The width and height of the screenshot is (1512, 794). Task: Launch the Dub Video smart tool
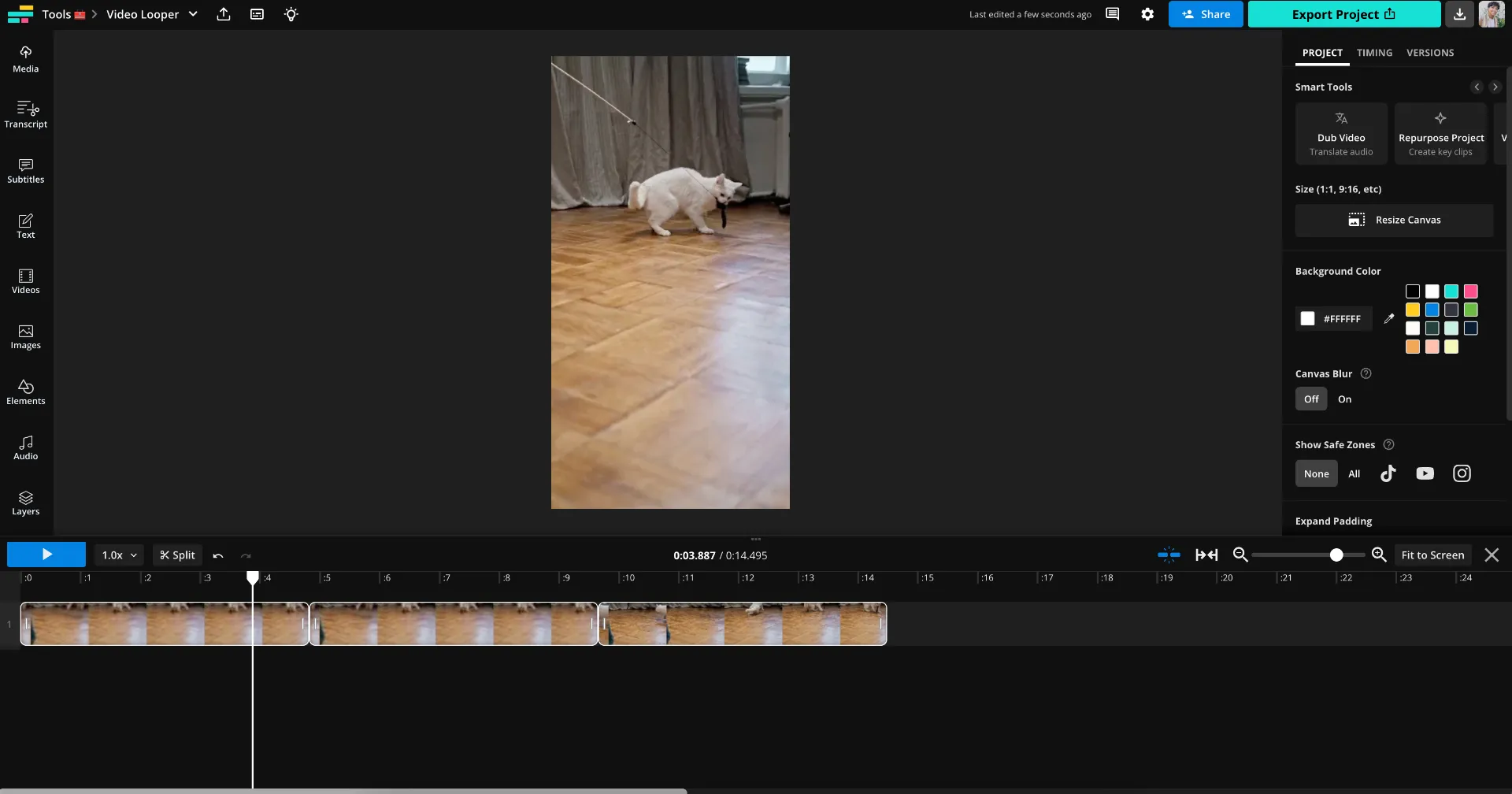point(1341,133)
